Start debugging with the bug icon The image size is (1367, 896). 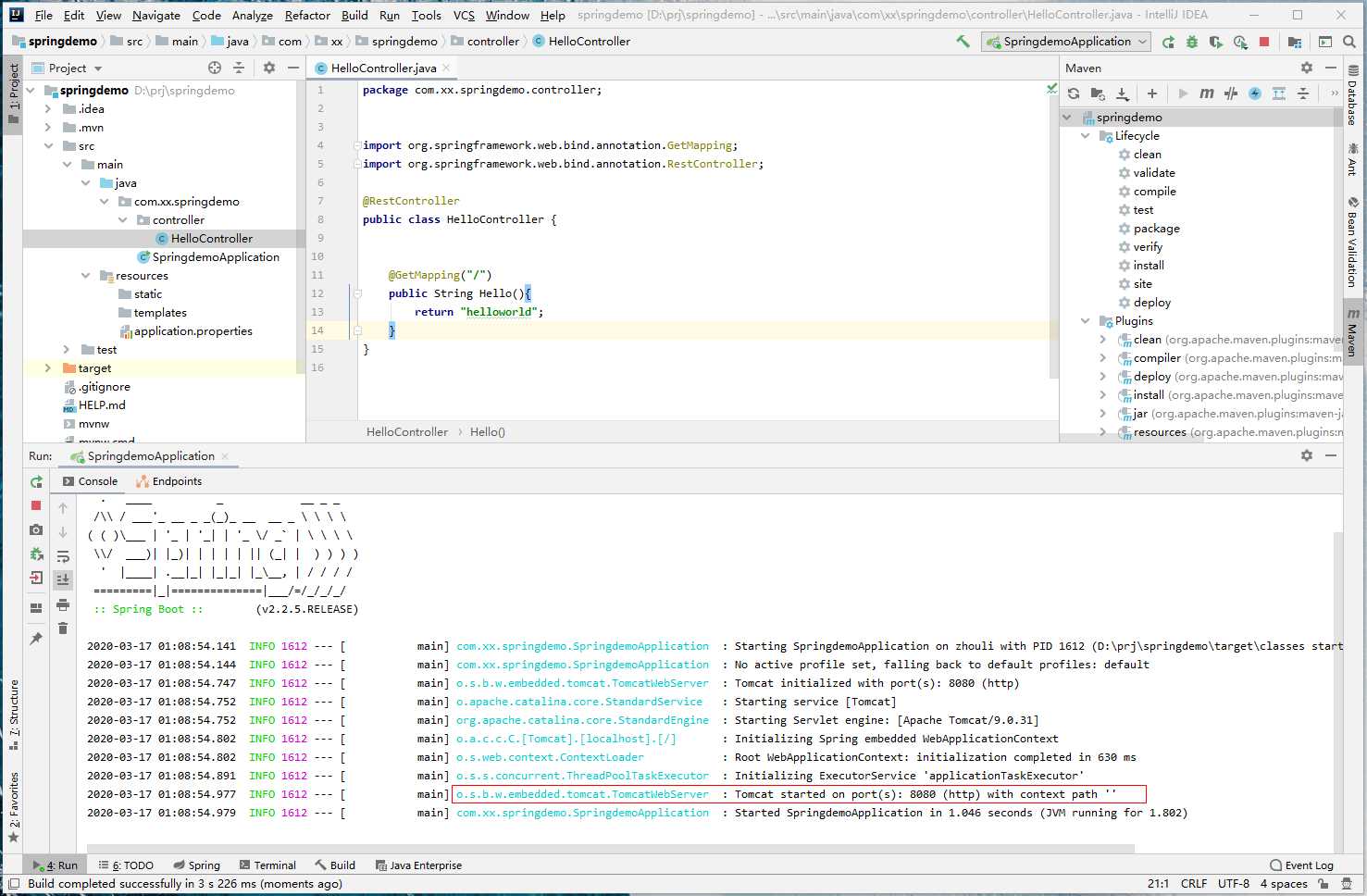(x=1192, y=42)
